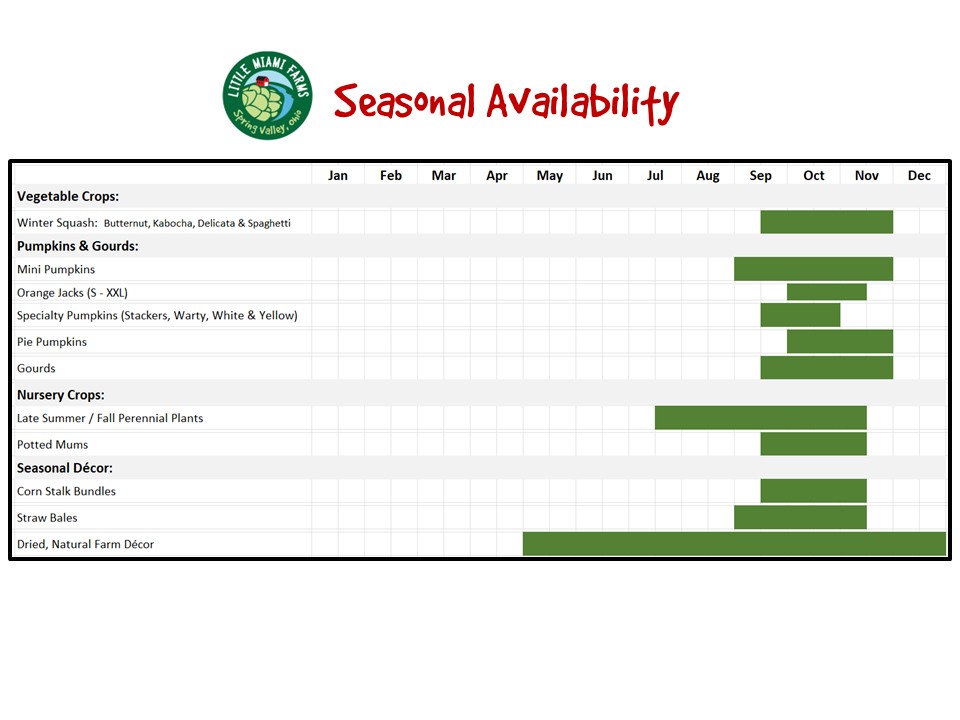The width and height of the screenshot is (960, 720).
Task: Click the Pumpkins & Gourds section heading
Action: (78, 246)
